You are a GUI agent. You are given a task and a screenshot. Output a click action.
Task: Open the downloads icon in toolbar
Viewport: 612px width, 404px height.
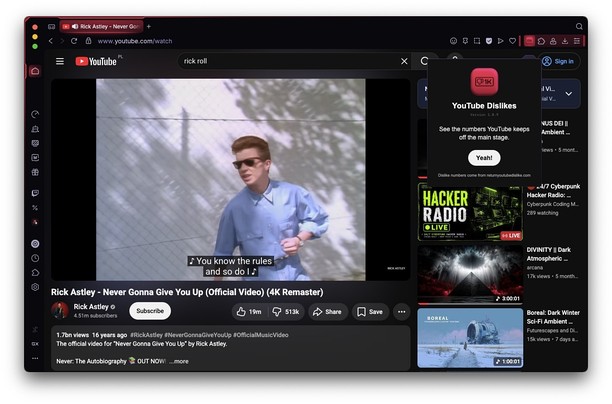click(565, 41)
